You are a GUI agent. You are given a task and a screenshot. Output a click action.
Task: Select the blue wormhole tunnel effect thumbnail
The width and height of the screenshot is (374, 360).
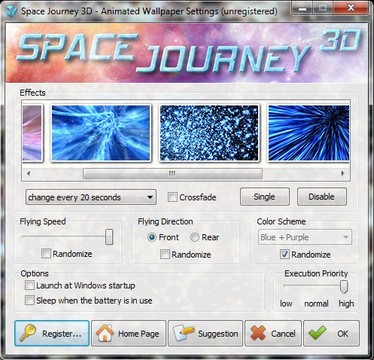101,133
